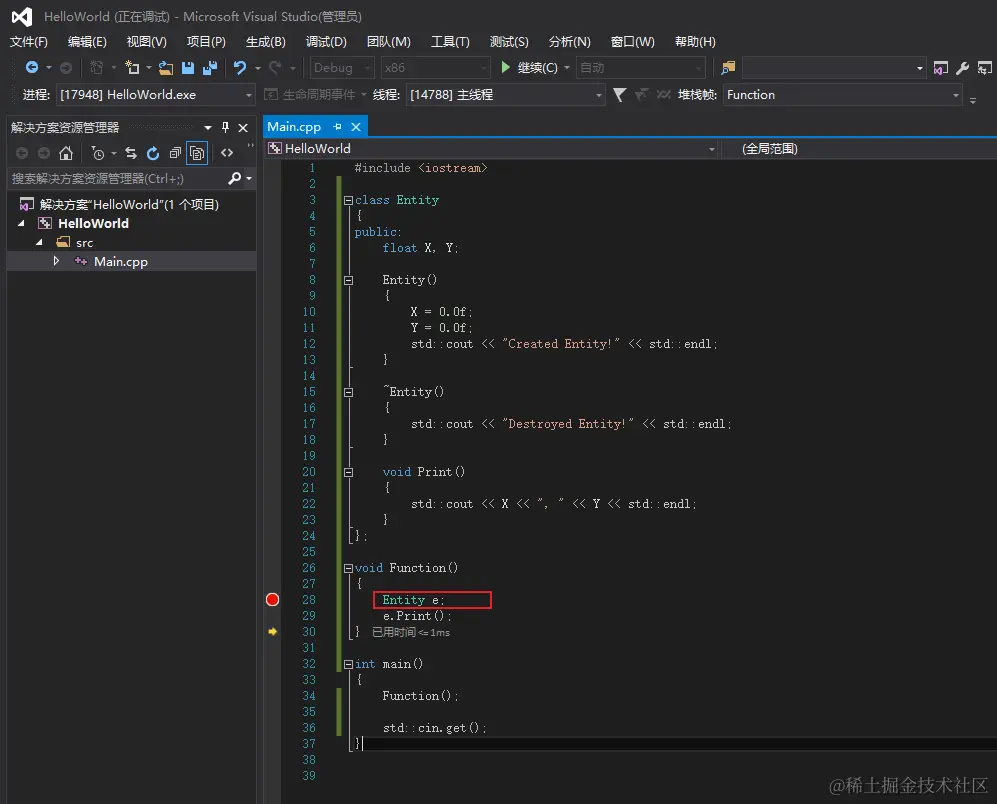Undo the last action via the toolbar arrow

240,67
